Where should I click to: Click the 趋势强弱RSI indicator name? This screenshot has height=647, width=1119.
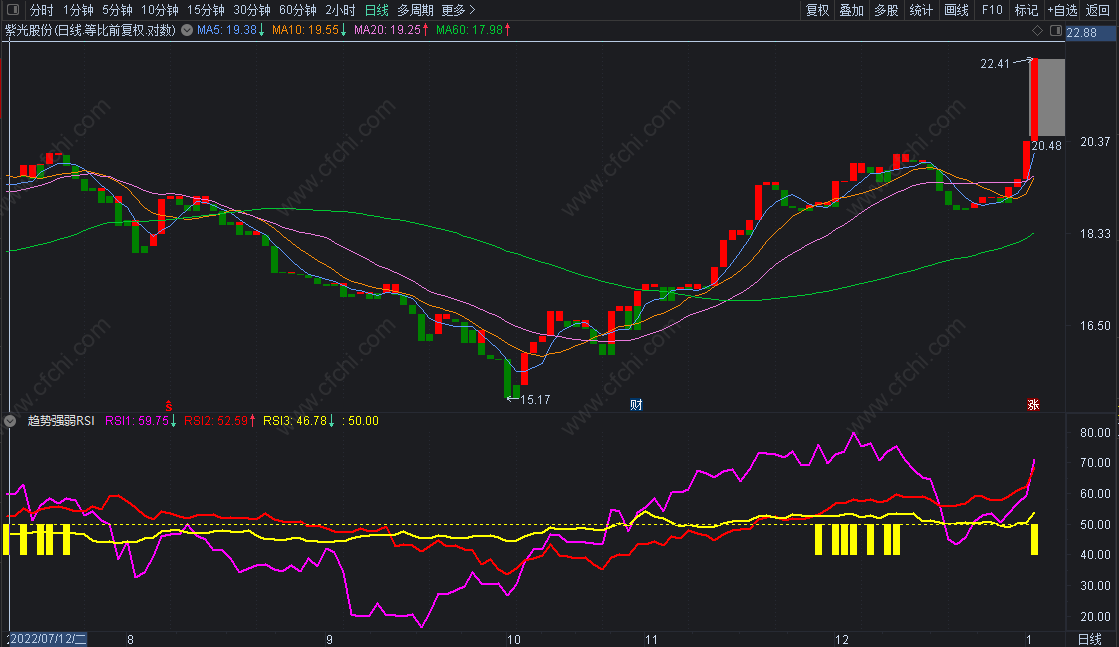pos(61,421)
